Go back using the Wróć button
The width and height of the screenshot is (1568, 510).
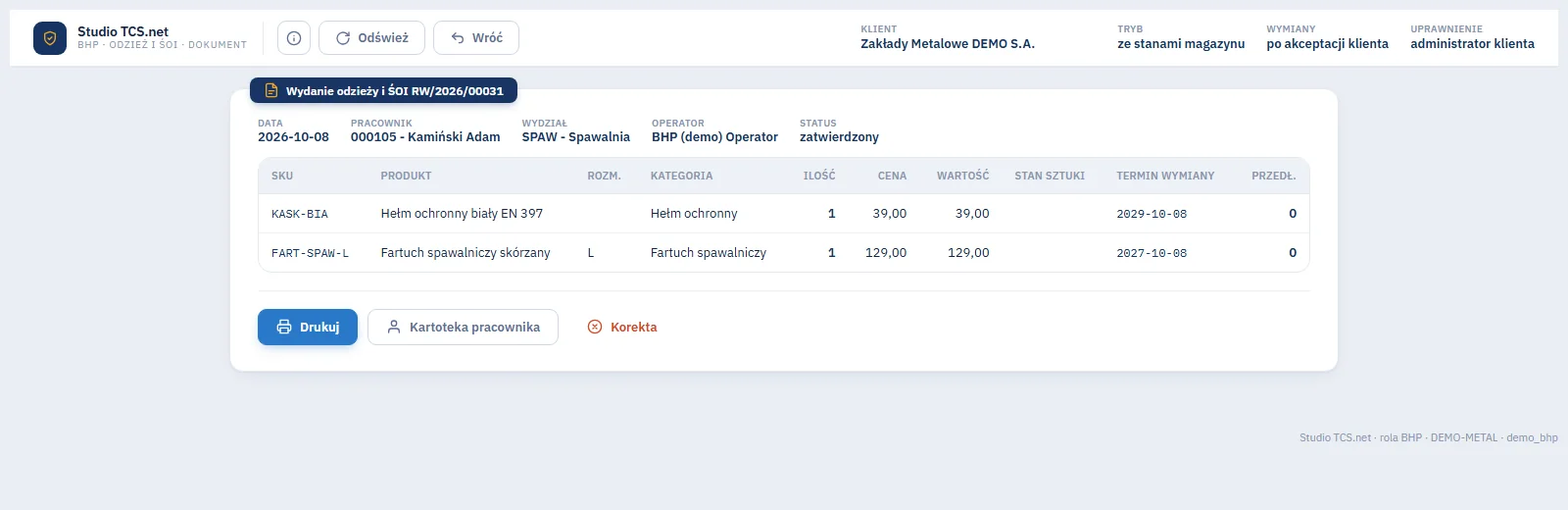coord(476,38)
